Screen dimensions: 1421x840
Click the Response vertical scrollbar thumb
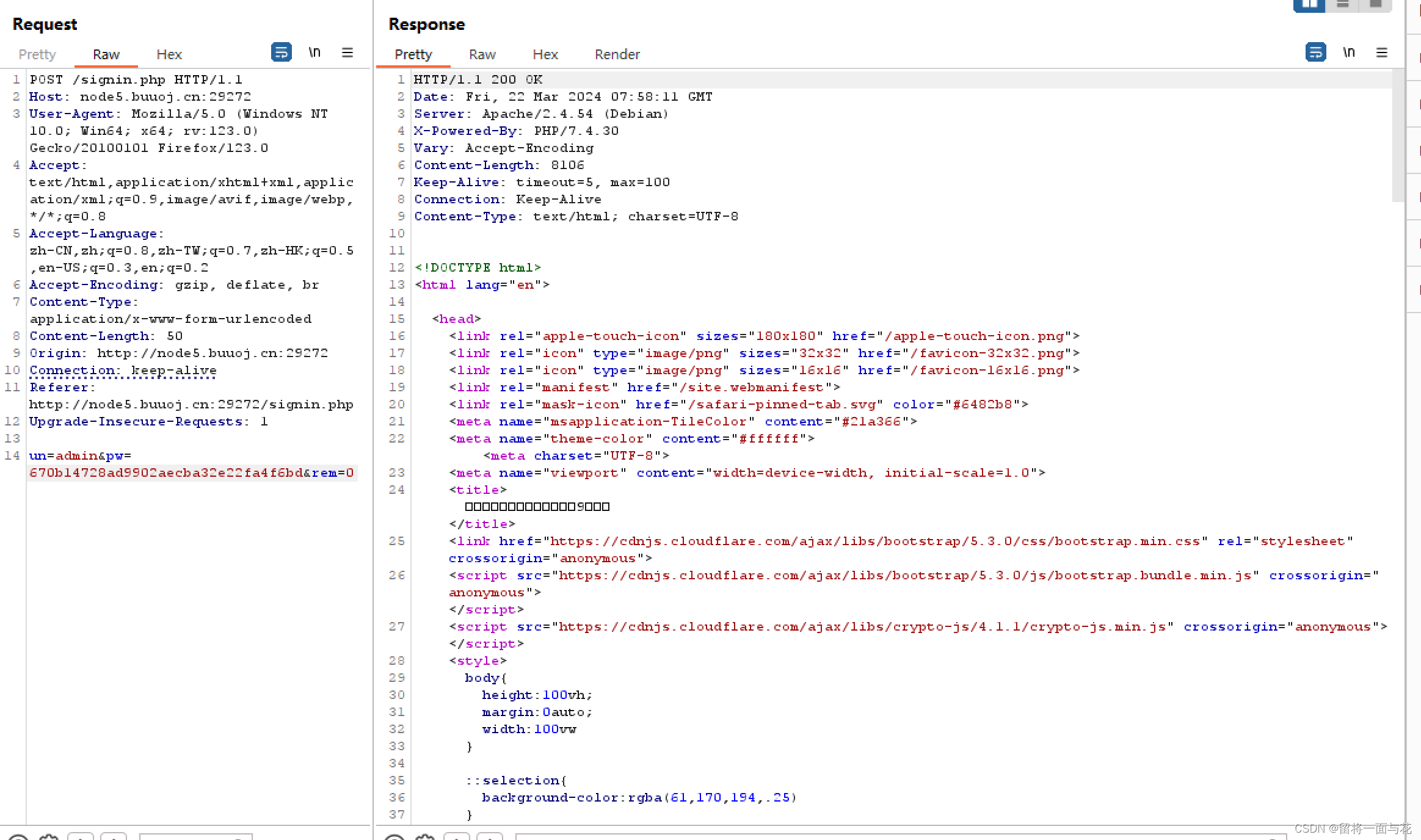[1397, 134]
